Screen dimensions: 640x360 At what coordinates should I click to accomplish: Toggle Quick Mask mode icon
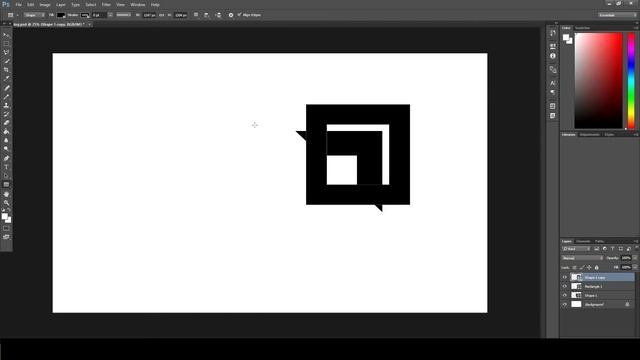[x=6, y=229]
